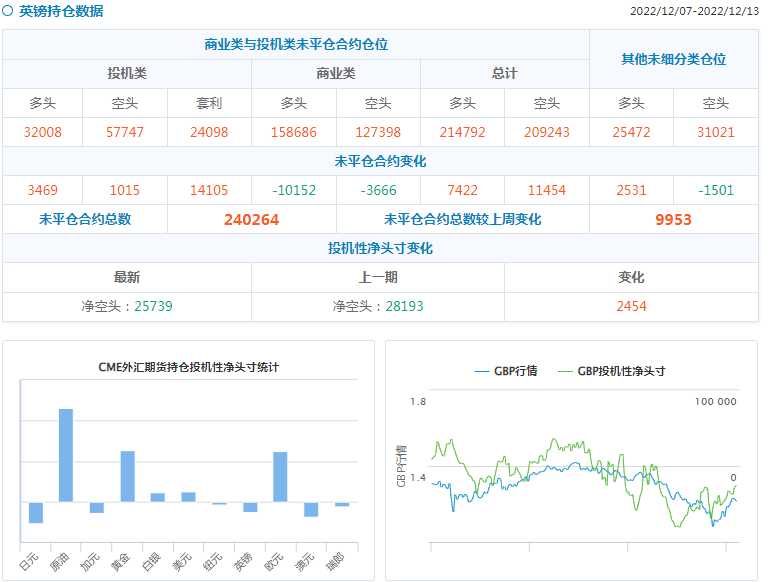Select the 商业类 column header
This screenshot has height=582, width=770.
(336, 74)
